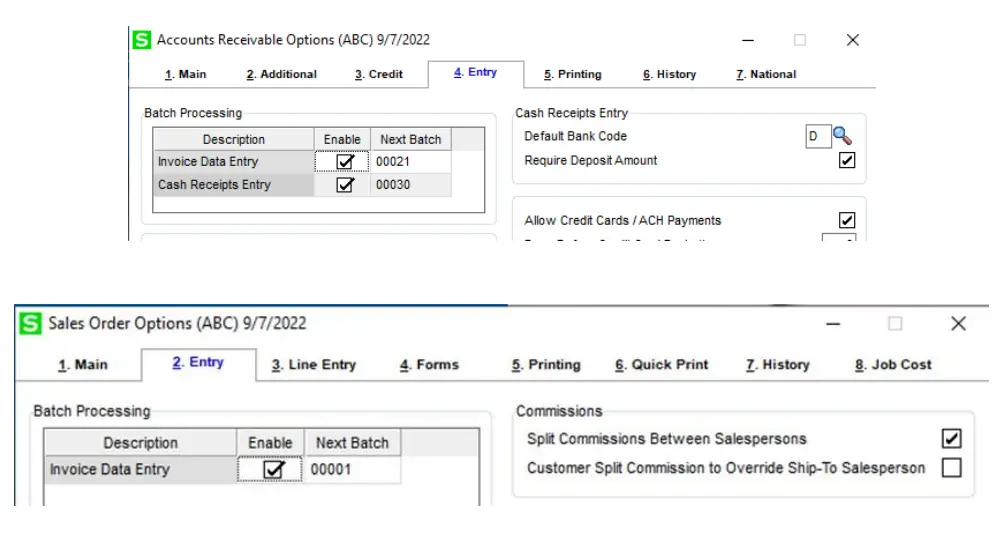Viewport: 1001px width, 533px height.
Task: Select Invoice Data Entry row in Accounts Receivable
Action: (x=233, y=161)
